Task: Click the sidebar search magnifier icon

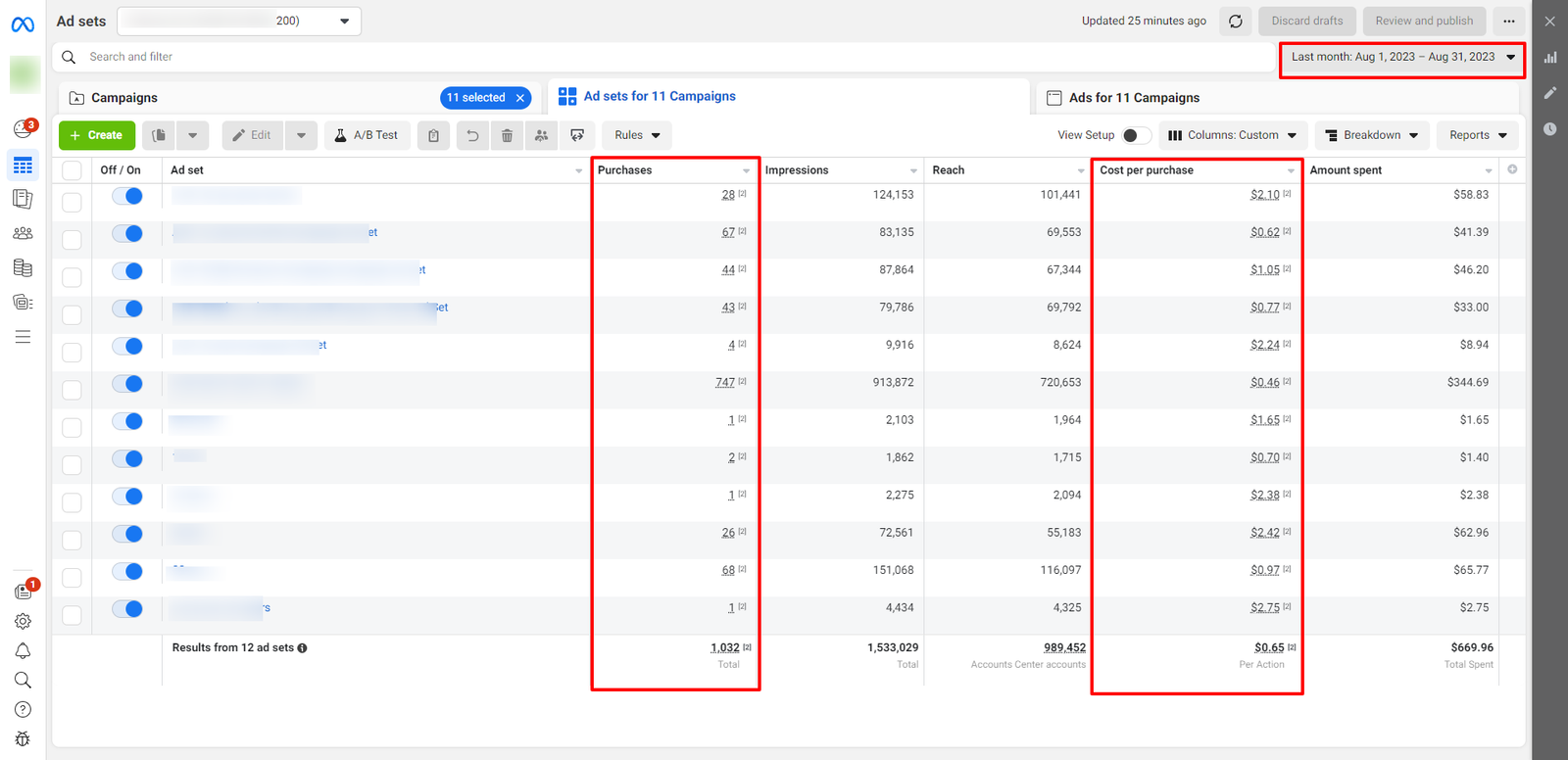Action: click(x=23, y=680)
